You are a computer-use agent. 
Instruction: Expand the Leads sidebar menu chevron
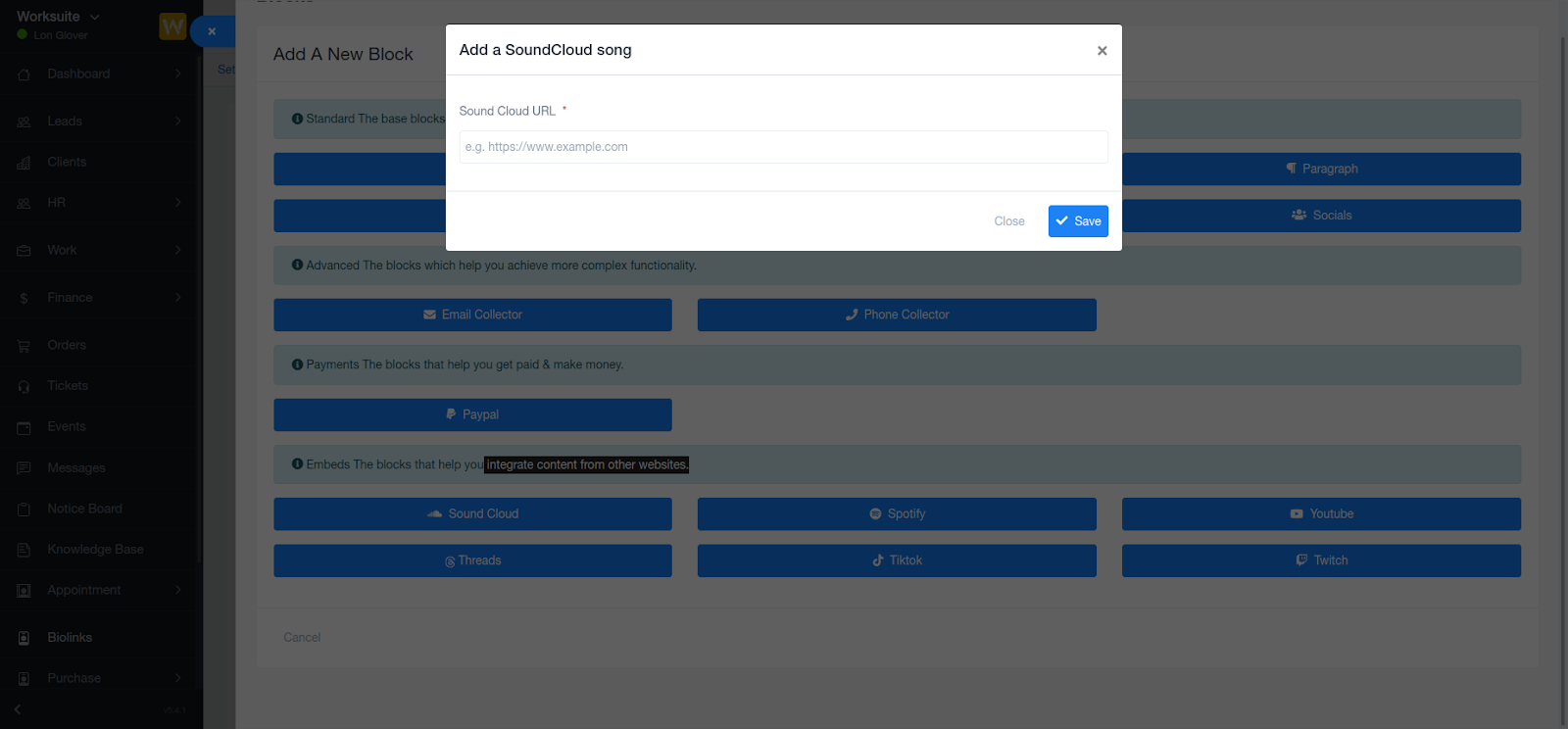pyautogui.click(x=177, y=121)
